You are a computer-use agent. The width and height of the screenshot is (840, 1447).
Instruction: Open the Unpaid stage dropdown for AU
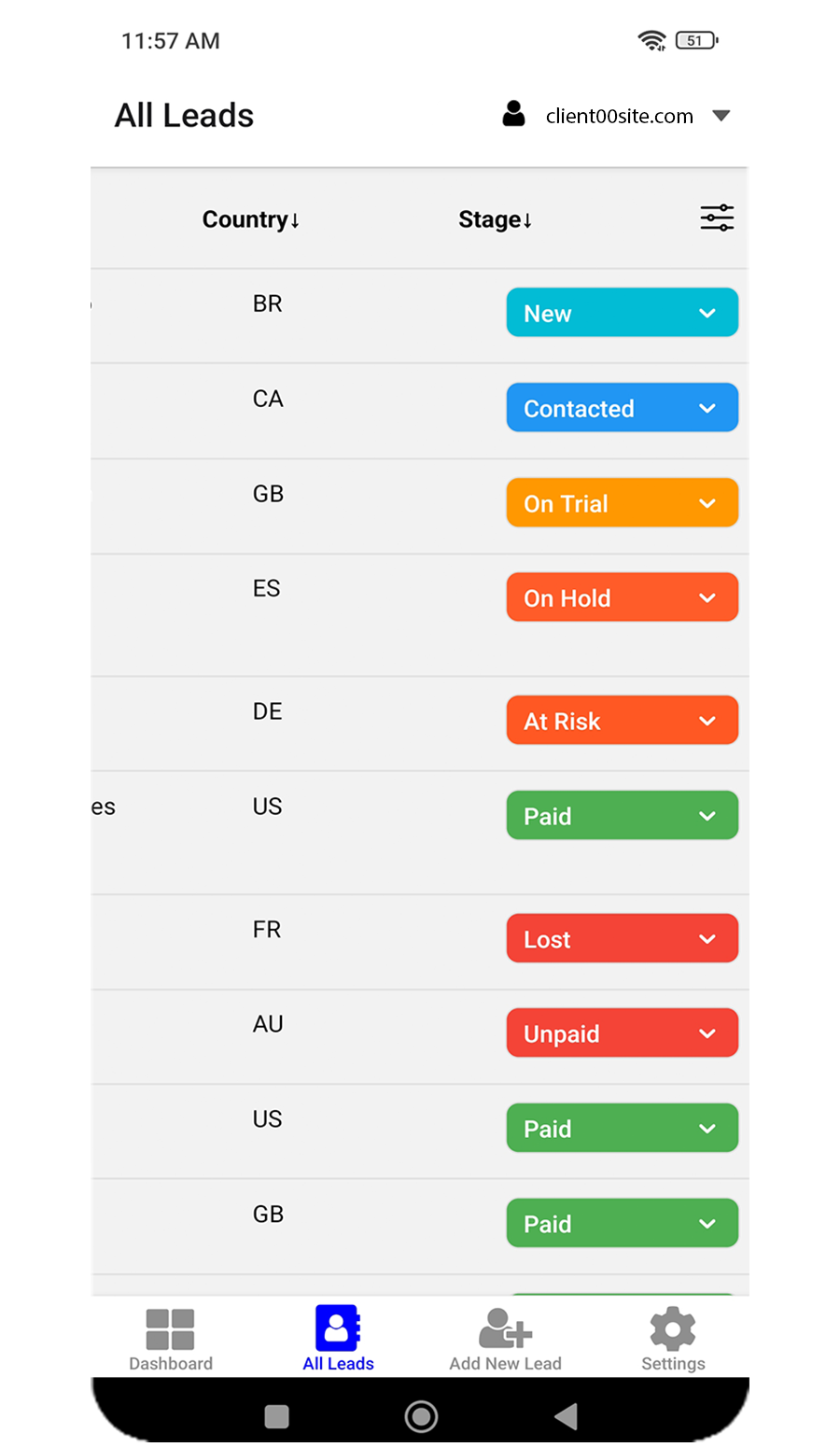(622, 1033)
